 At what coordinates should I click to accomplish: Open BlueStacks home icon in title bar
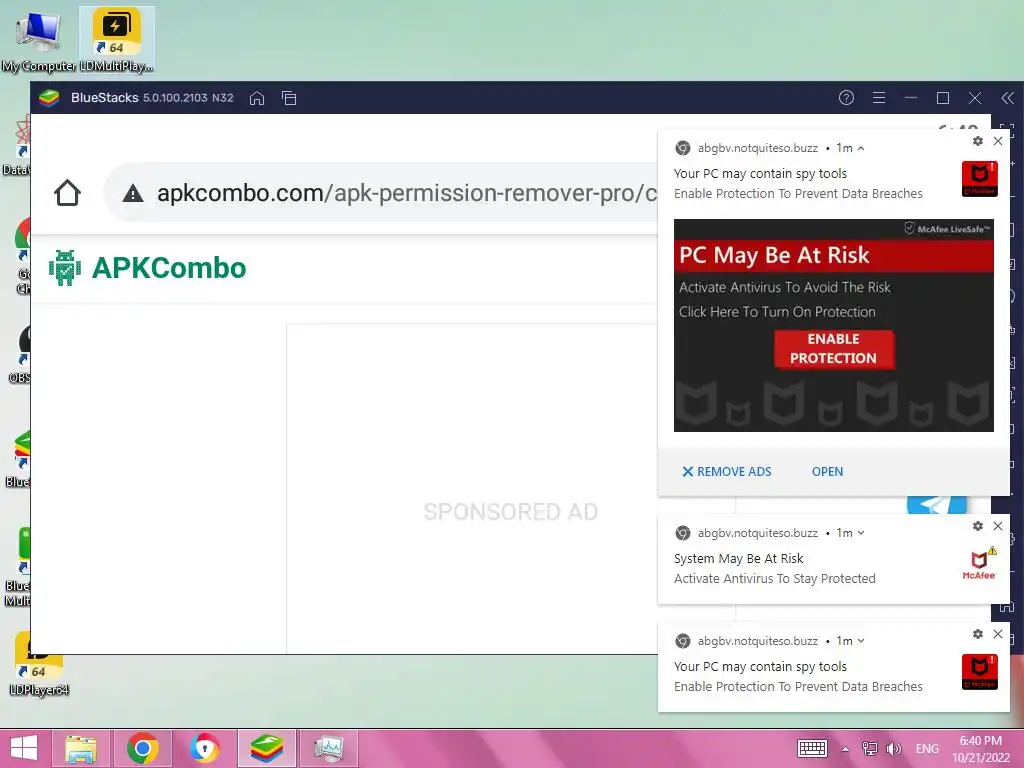click(x=257, y=98)
